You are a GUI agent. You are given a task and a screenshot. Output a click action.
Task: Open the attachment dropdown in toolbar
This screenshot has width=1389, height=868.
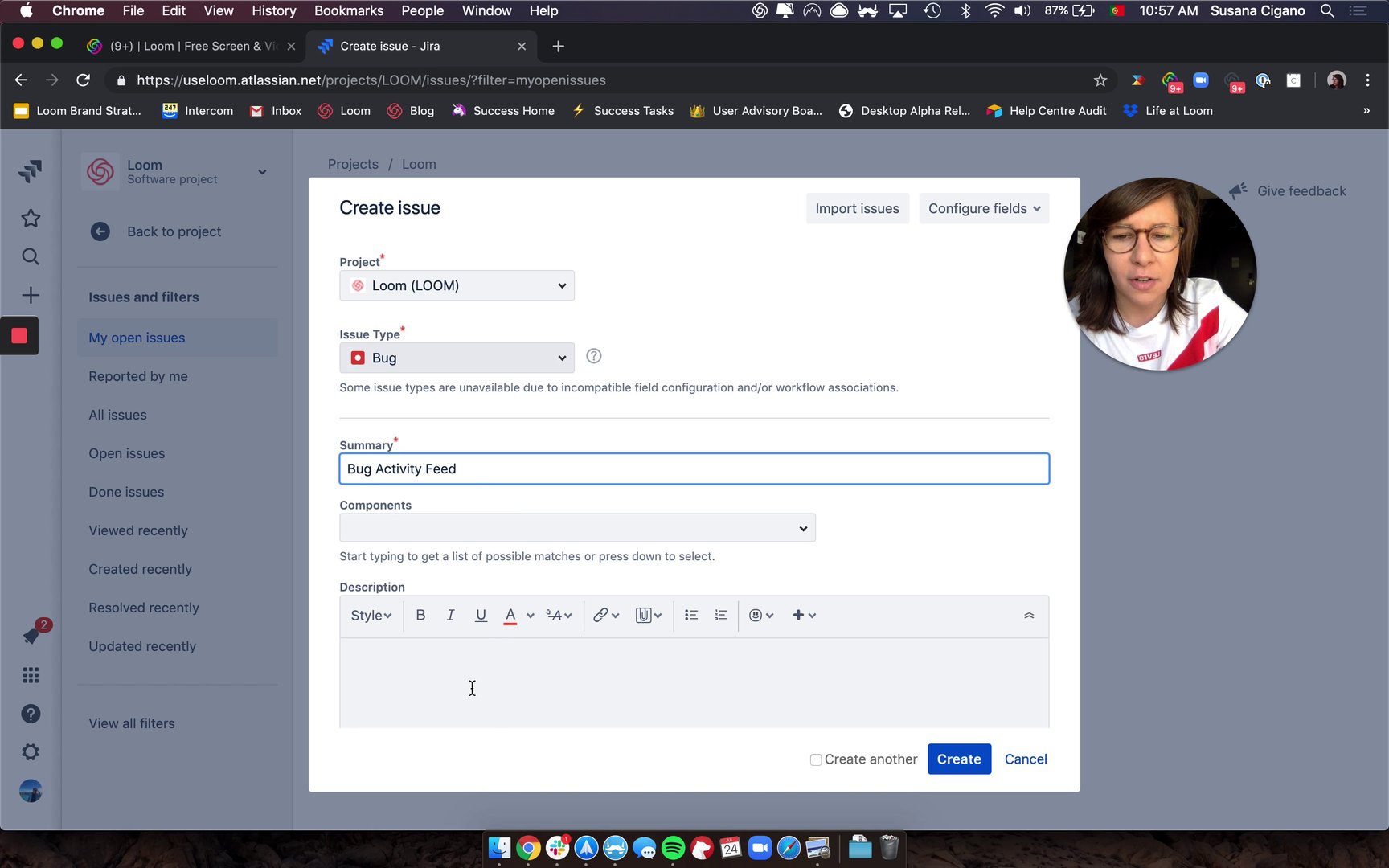point(648,616)
